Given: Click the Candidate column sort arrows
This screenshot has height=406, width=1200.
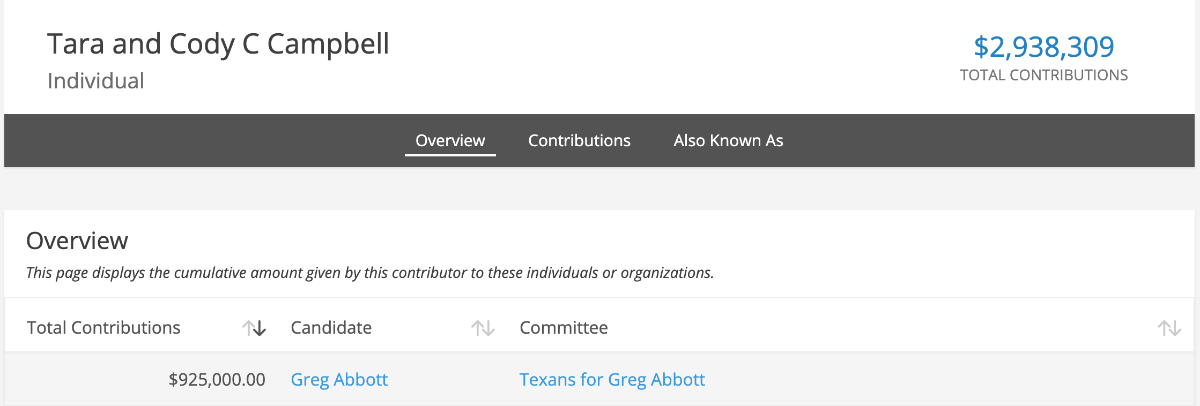Looking at the screenshot, I should pos(483,328).
